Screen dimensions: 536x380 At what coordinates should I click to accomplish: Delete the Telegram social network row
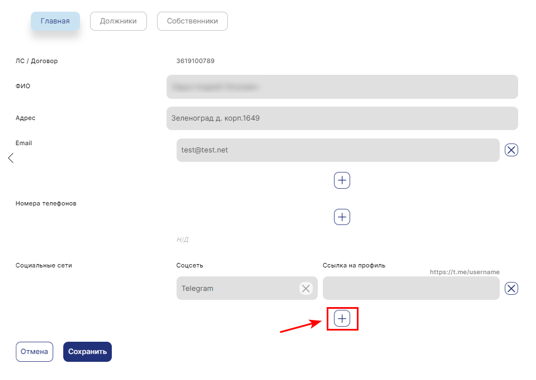pos(511,288)
